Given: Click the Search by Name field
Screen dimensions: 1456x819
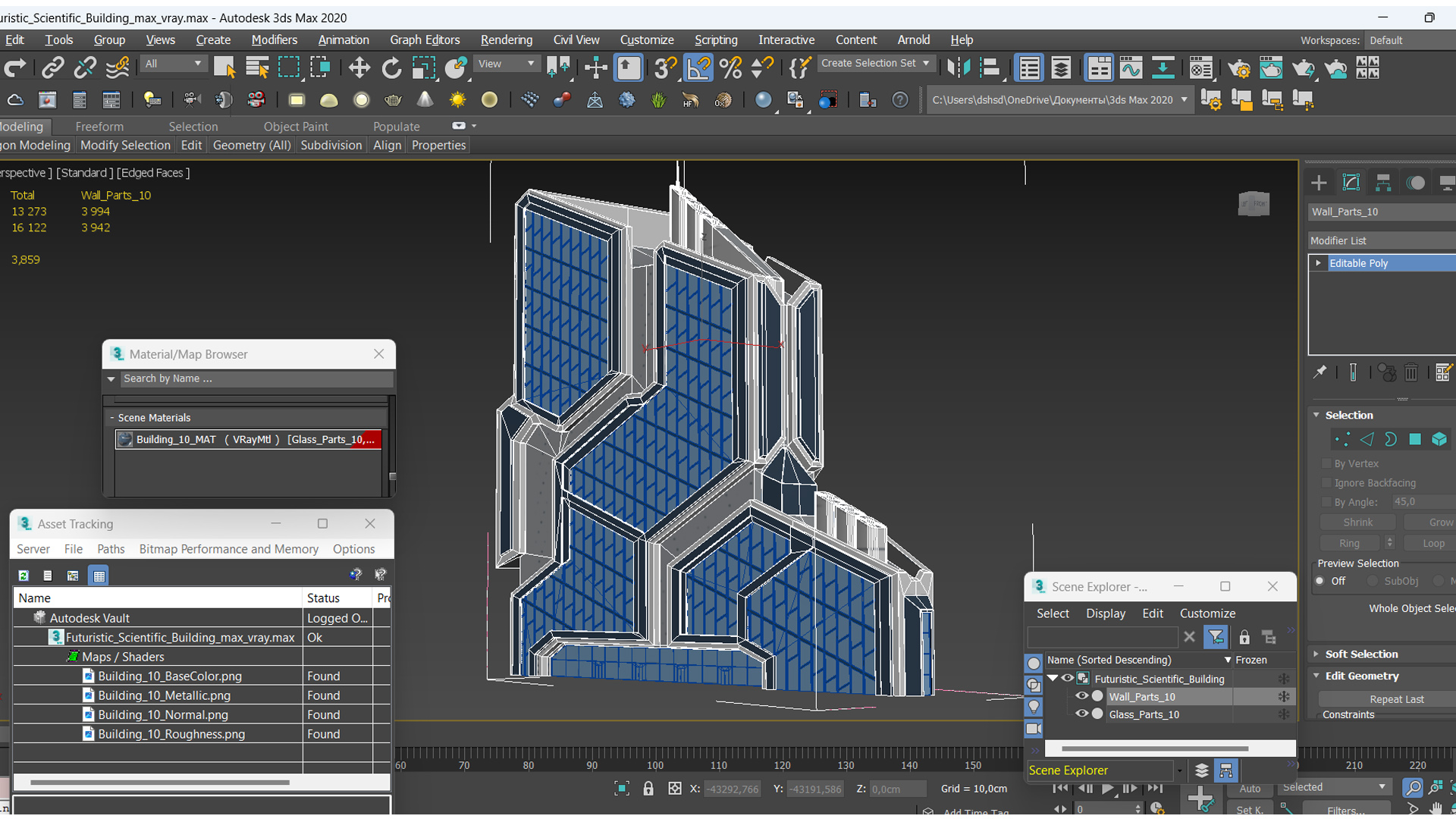Looking at the screenshot, I should tap(256, 378).
